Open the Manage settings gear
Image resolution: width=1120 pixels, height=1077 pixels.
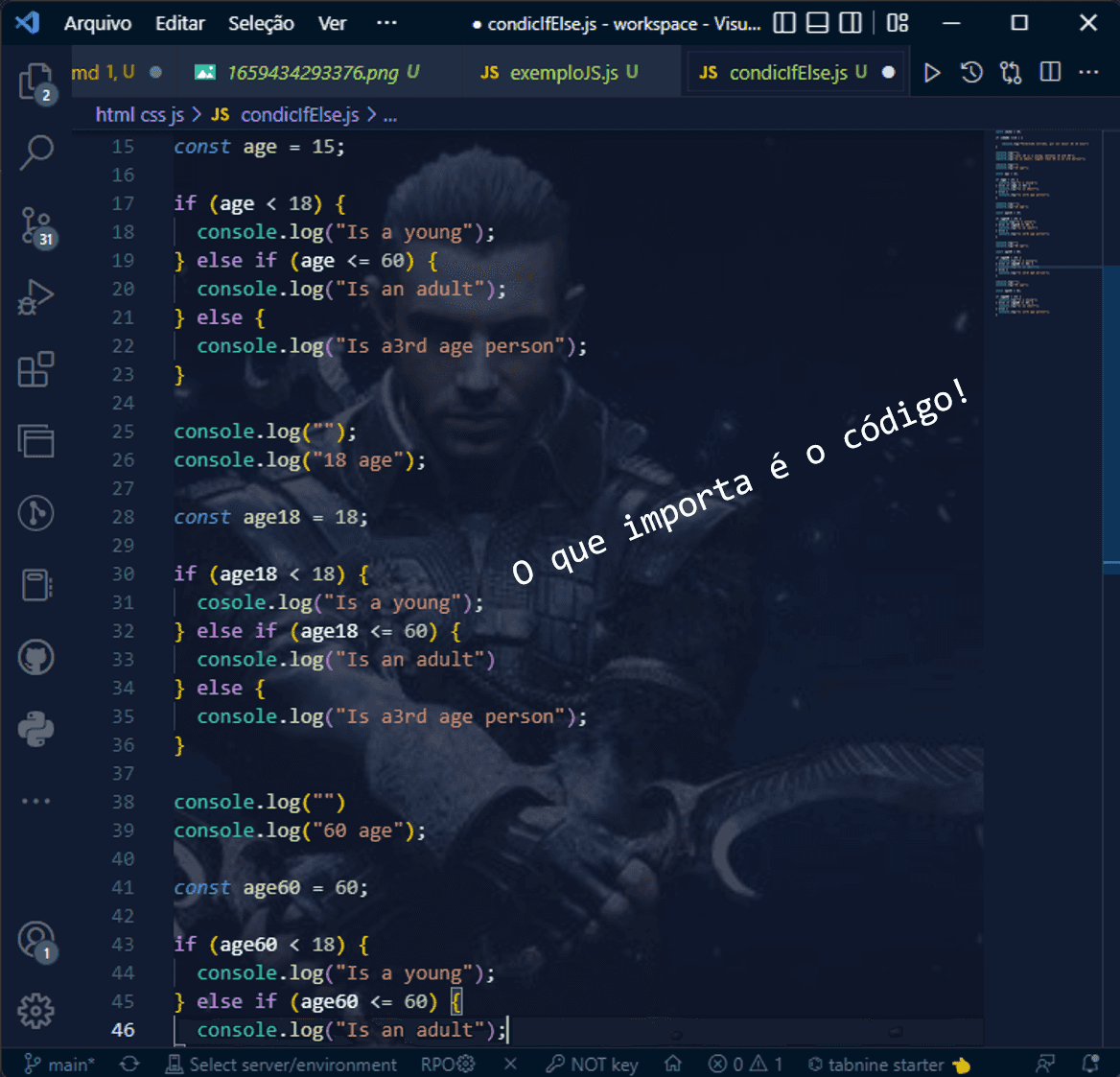tap(36, 1011)
